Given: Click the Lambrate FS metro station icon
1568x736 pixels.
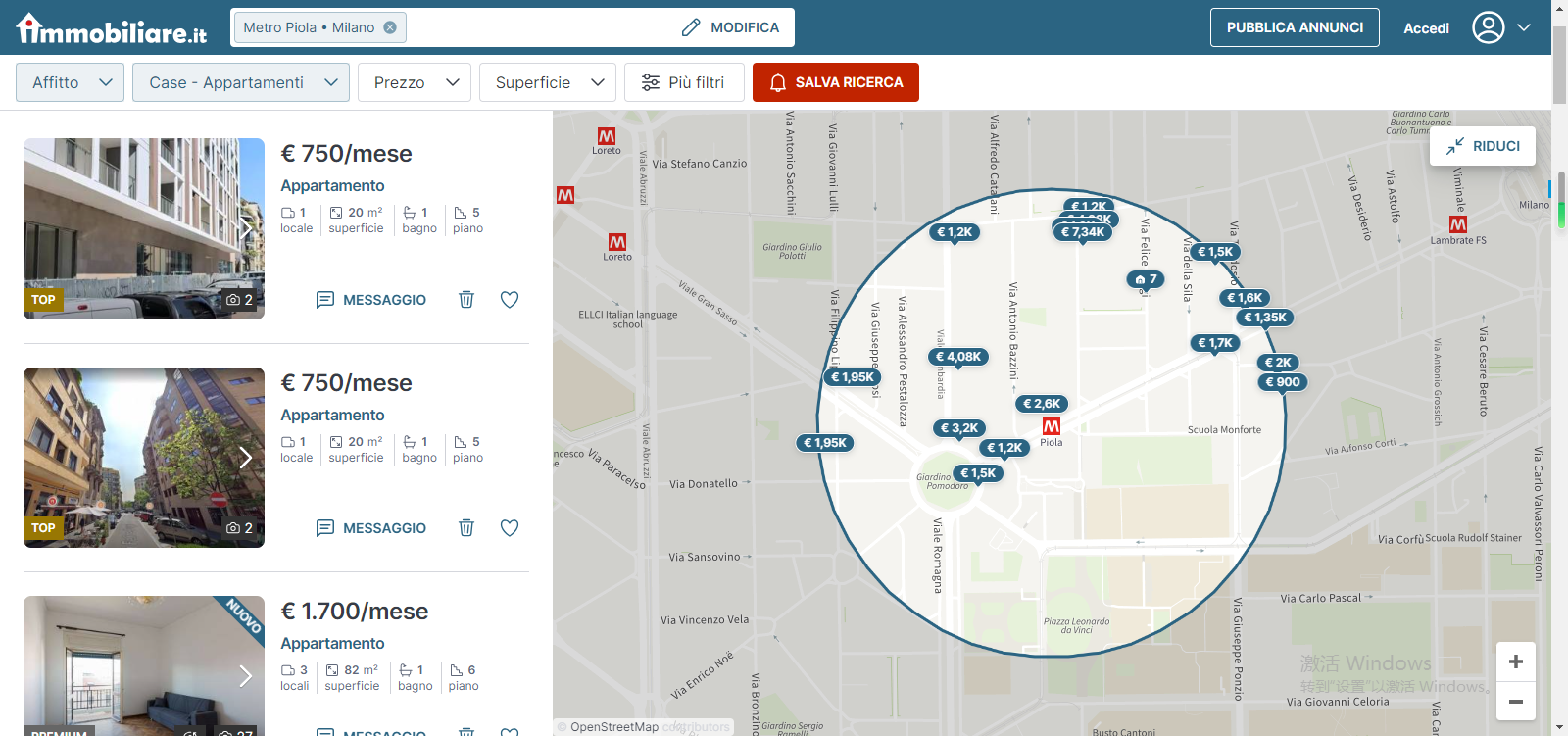Looking at the screenshot, I should 1458,224.
